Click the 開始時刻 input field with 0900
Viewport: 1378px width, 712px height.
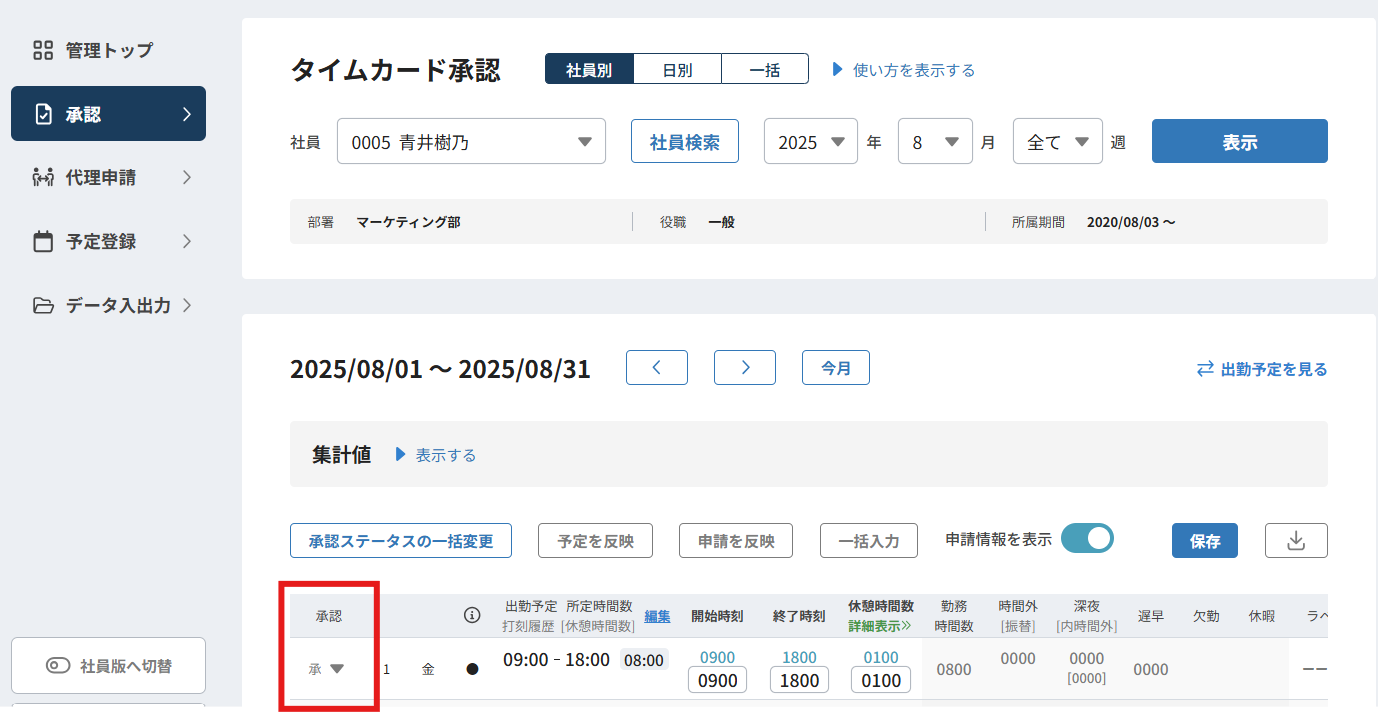click(717, 681)
